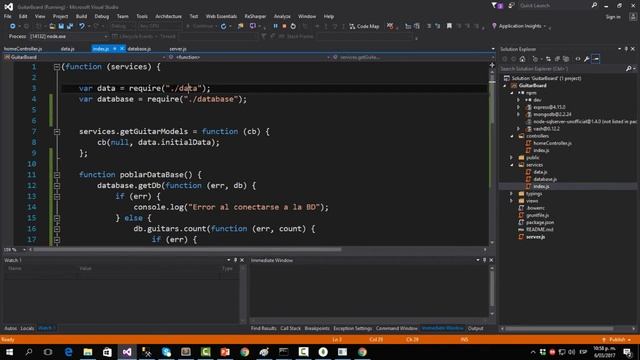This screenshot has width=640, height=360.
Task: Click the Solution Explorer search magnifier
Action: pyautogui.click(x=629, y=69)
